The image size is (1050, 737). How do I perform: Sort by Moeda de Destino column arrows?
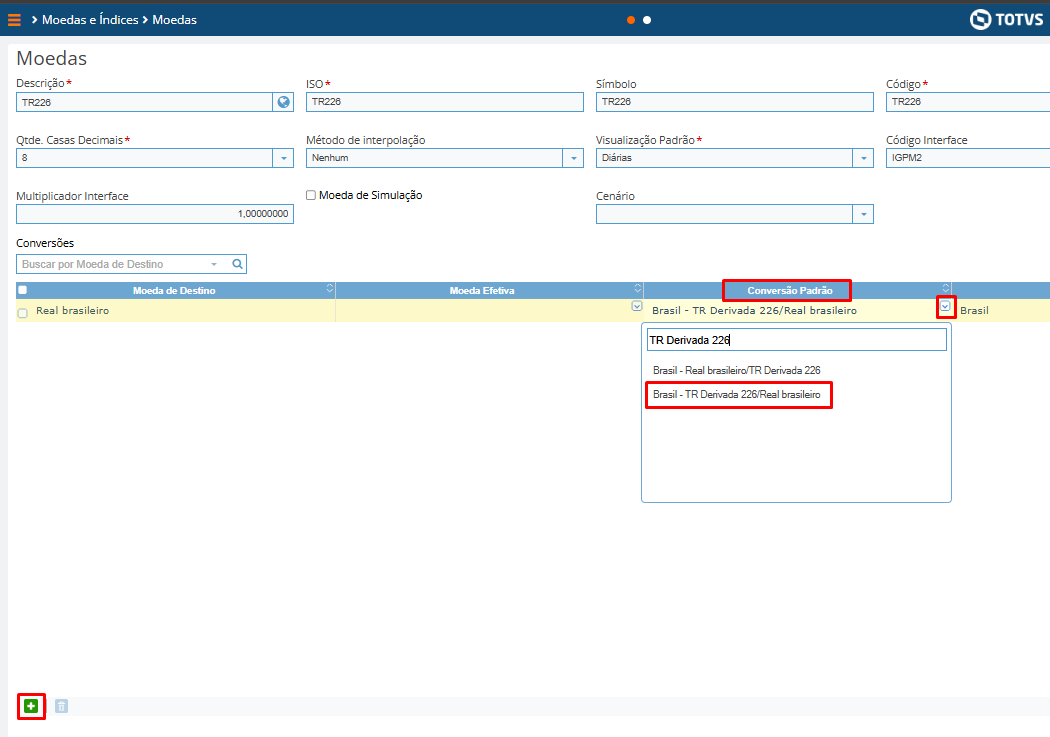(x=329, y=289)
